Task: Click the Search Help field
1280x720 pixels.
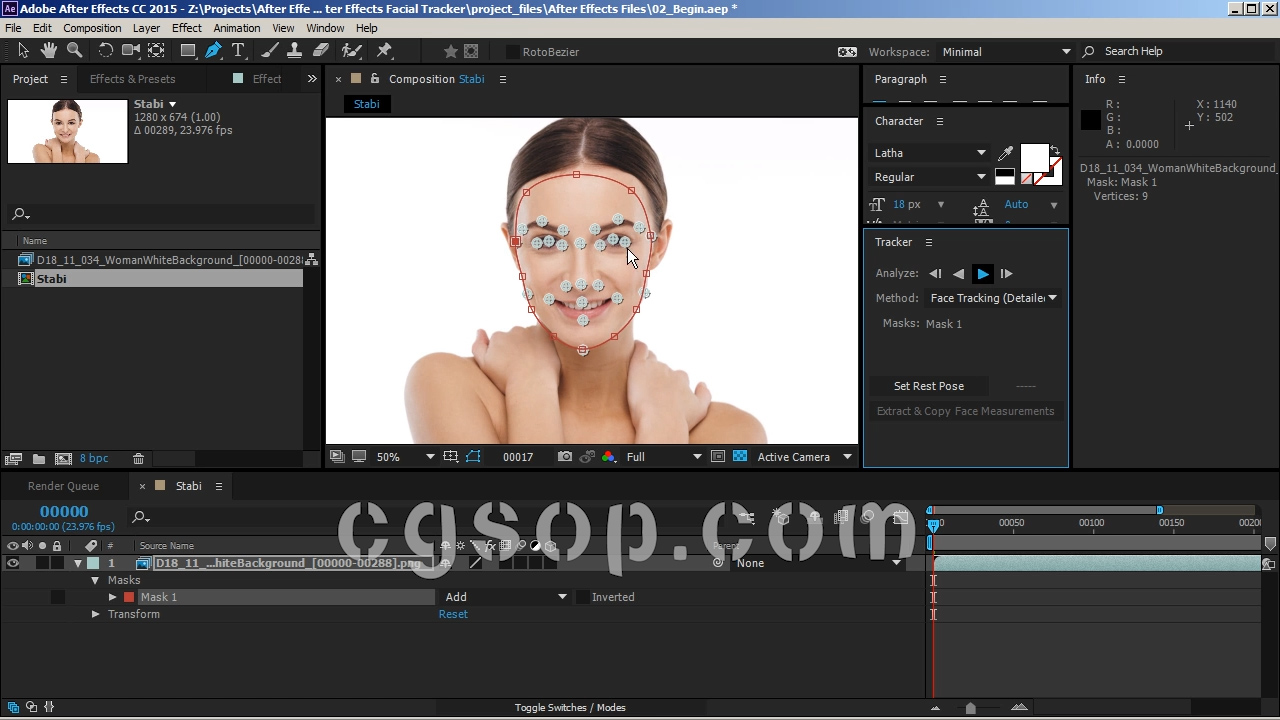Action: (1175, 51)
